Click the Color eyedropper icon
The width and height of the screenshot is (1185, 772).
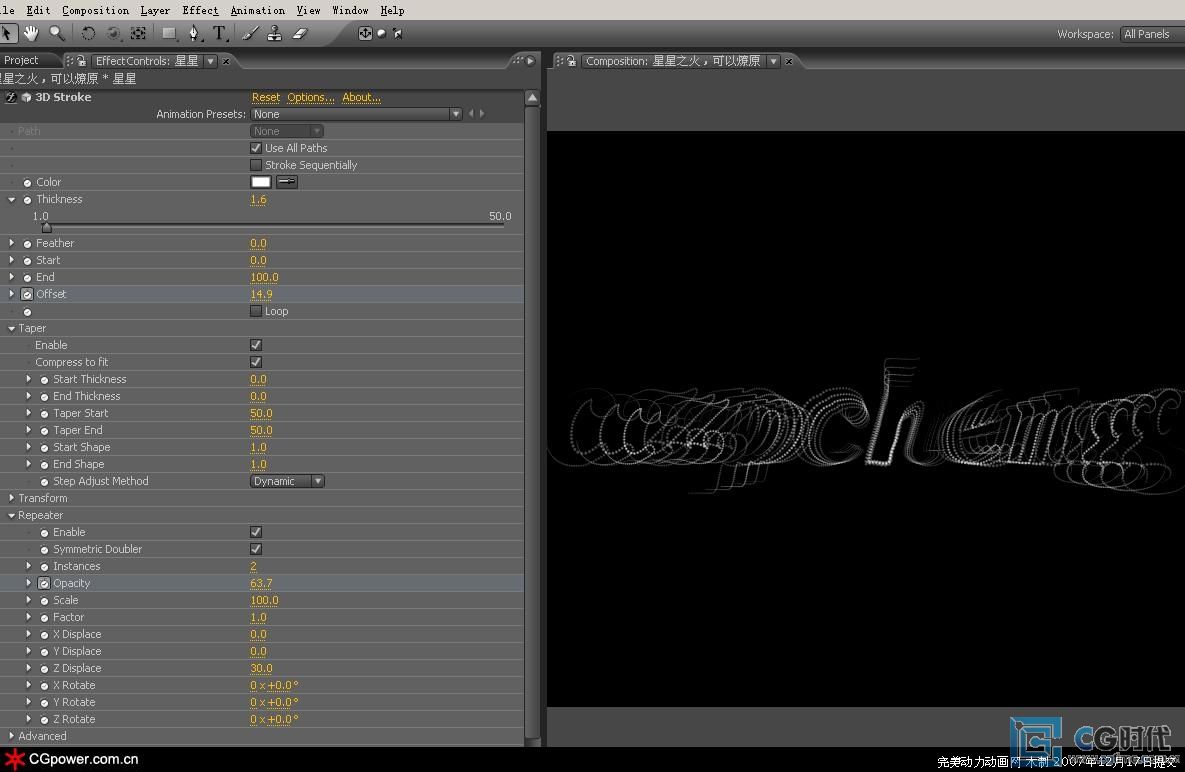[286, 182]
